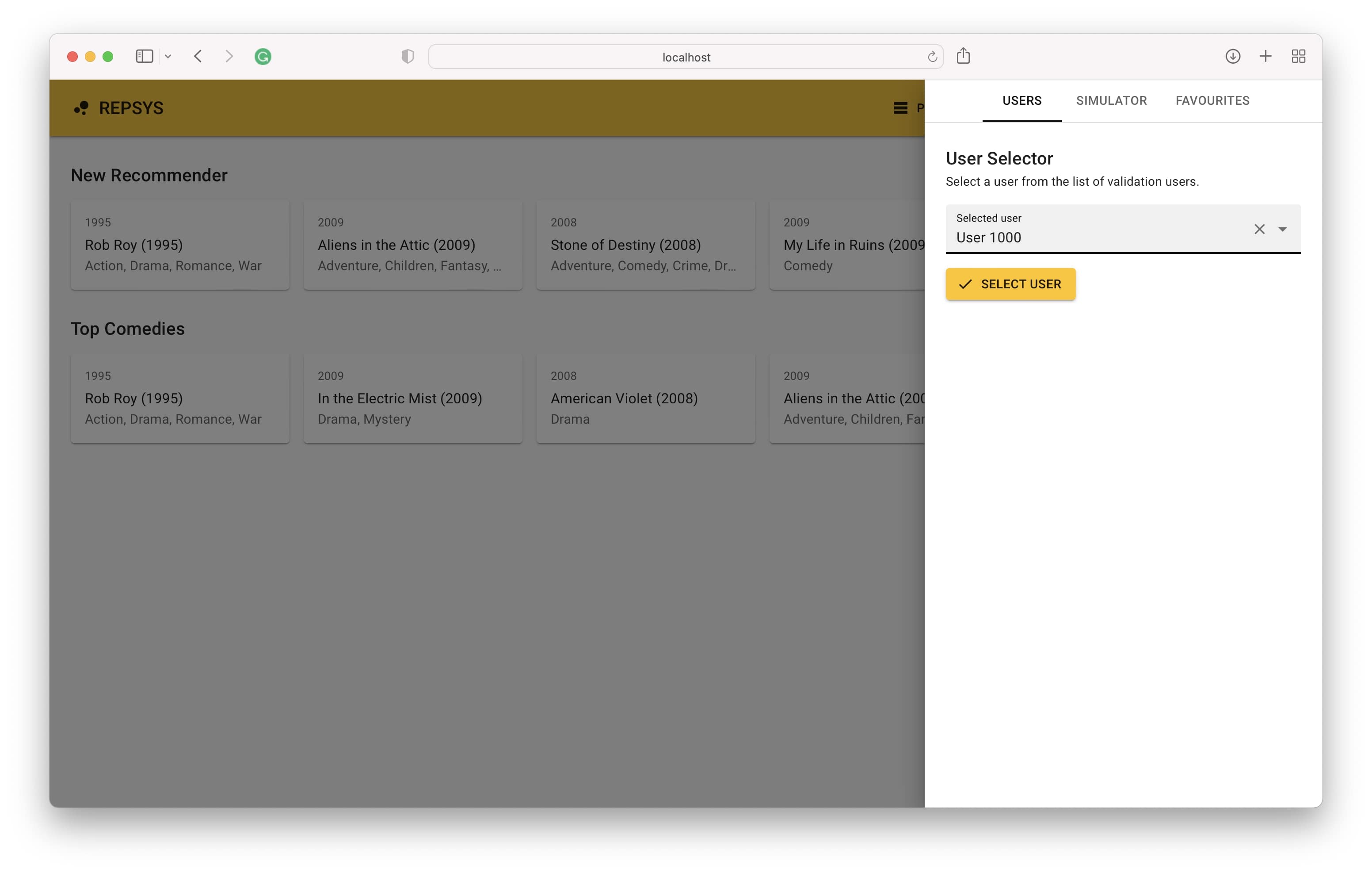
Task: Reload the page with refresh icon
Action: pos(932,57)
